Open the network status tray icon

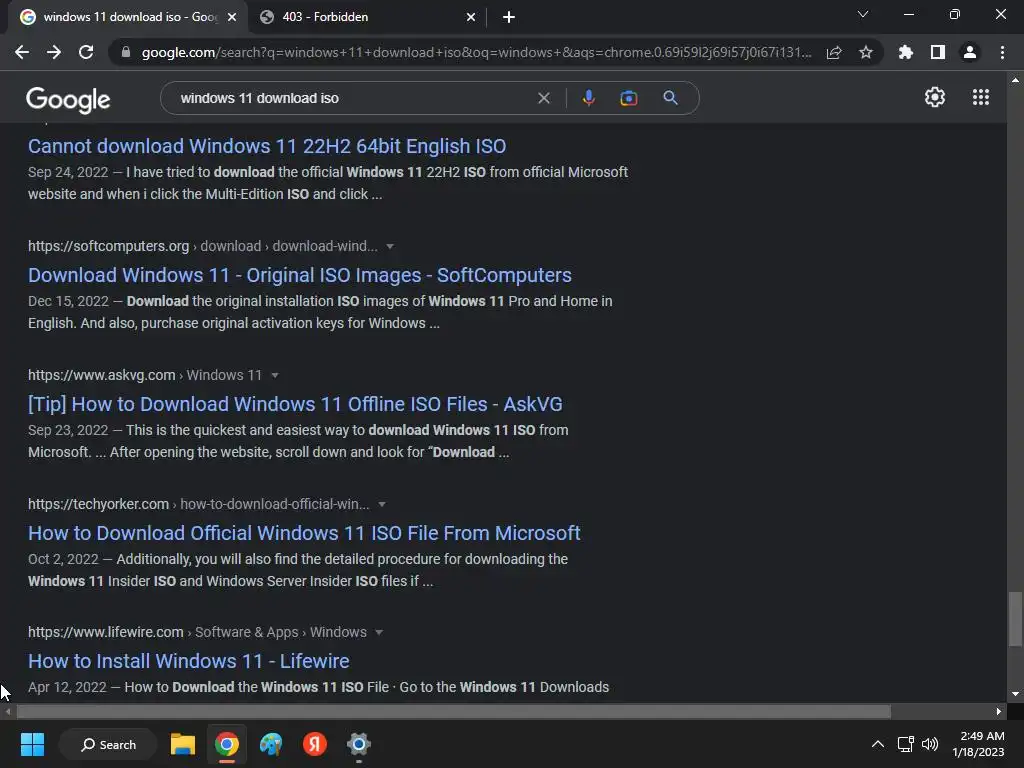click(x=906, y=744)
